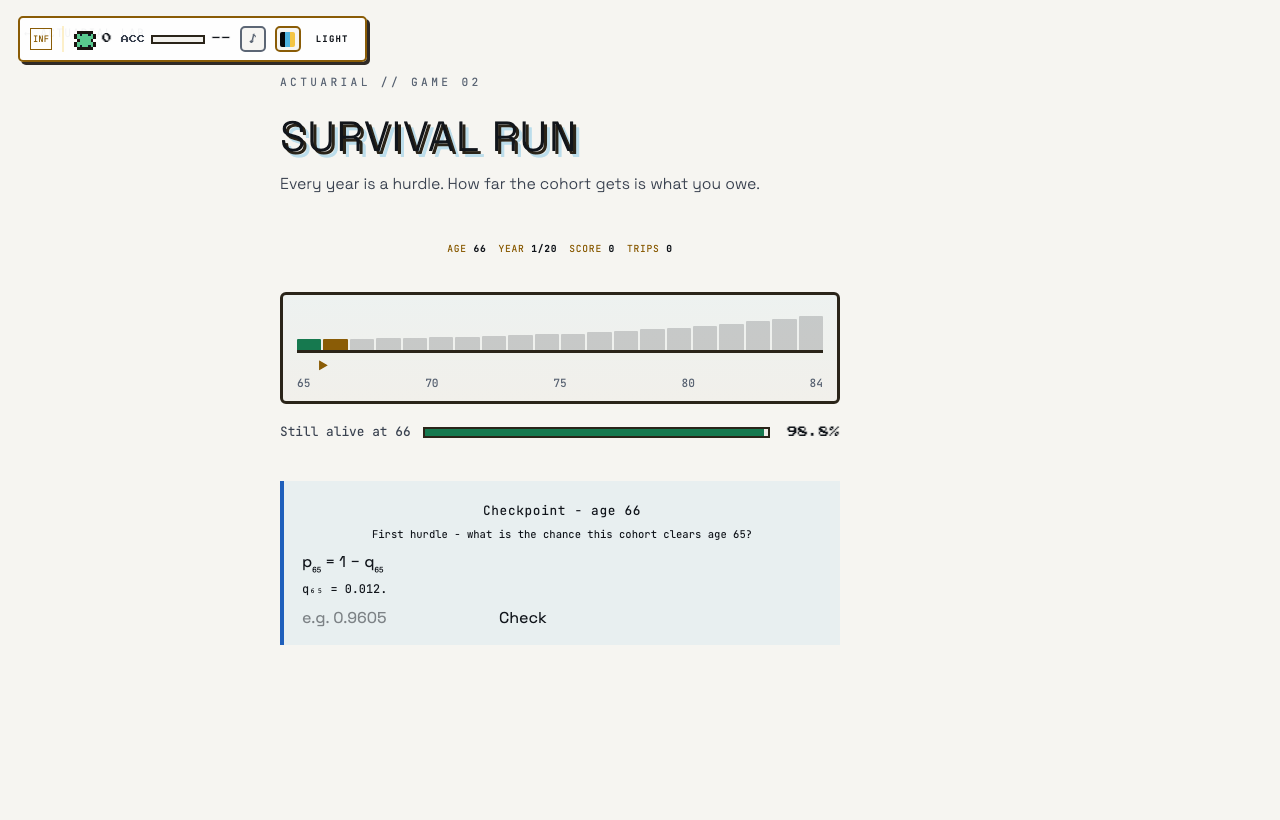
Task: Click the 98.8% survival value
Action: click(x=813, y=432)
